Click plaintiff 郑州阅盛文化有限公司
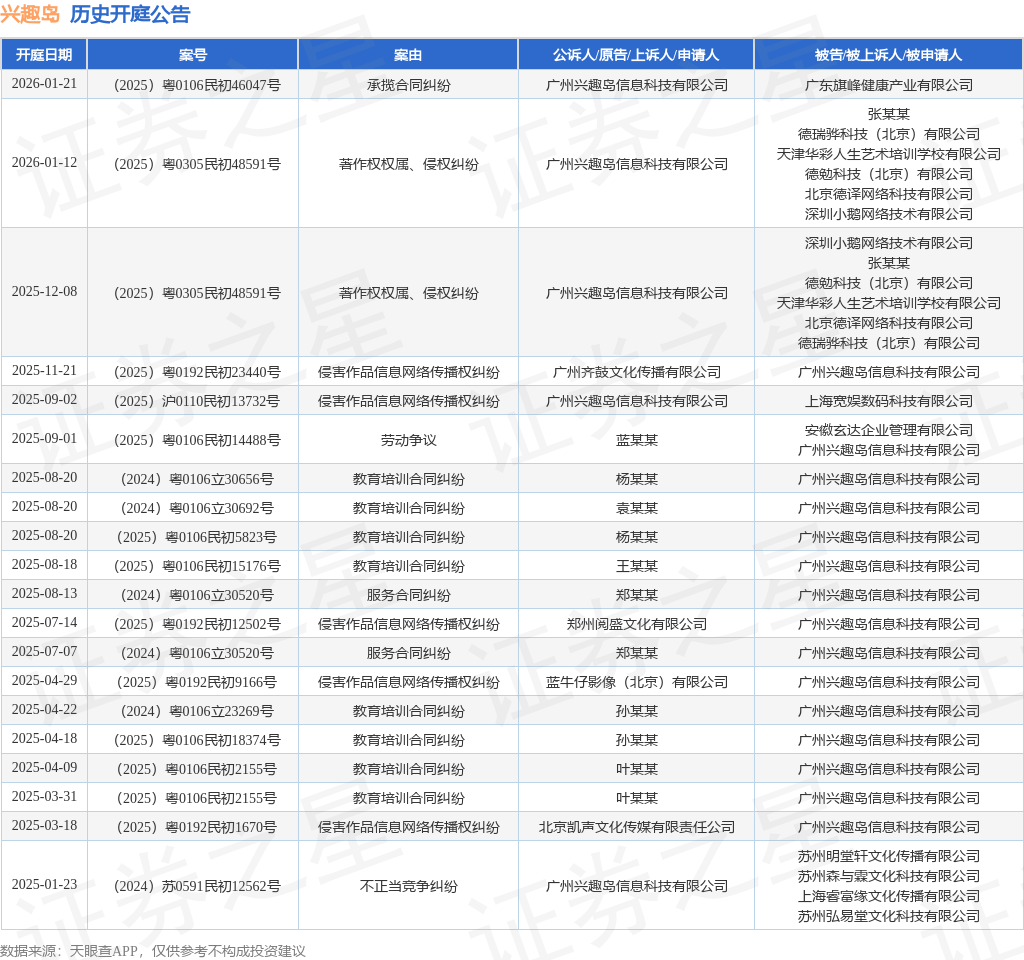The height and width of the screenshot is (960, 1024). pyautogui.click(x=637, y=624)
